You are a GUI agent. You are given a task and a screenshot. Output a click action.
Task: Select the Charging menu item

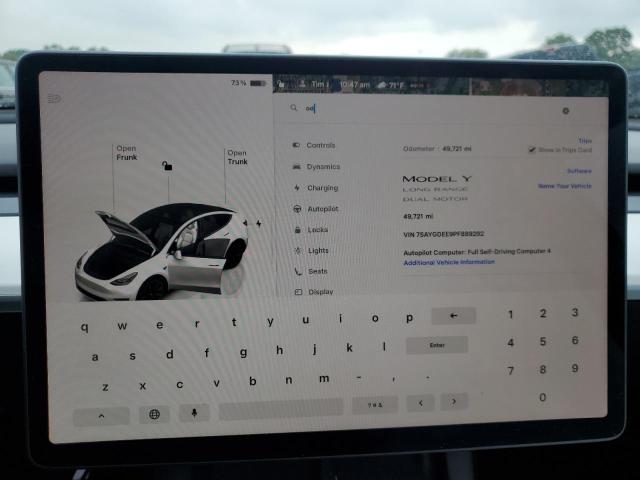321,187
